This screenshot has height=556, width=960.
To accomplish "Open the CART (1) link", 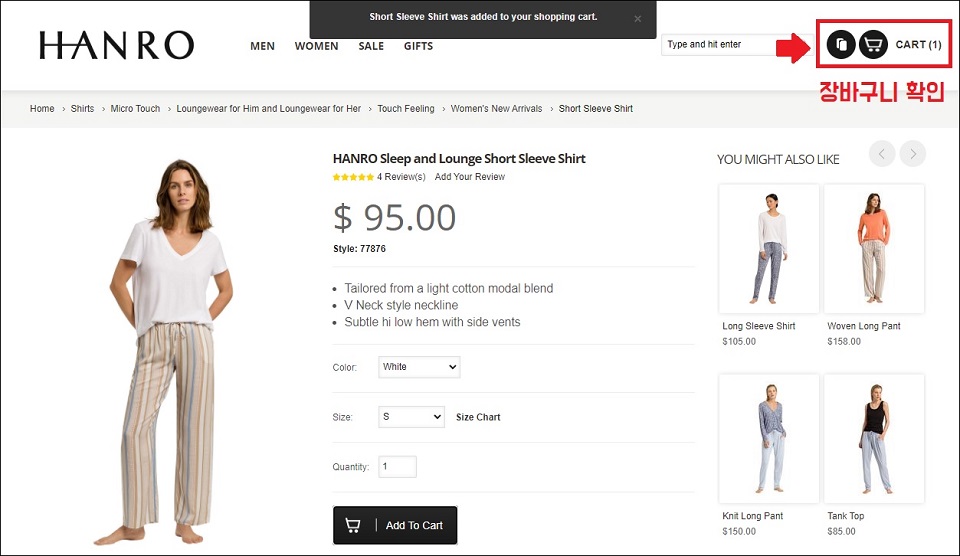I will click(918, 45).
